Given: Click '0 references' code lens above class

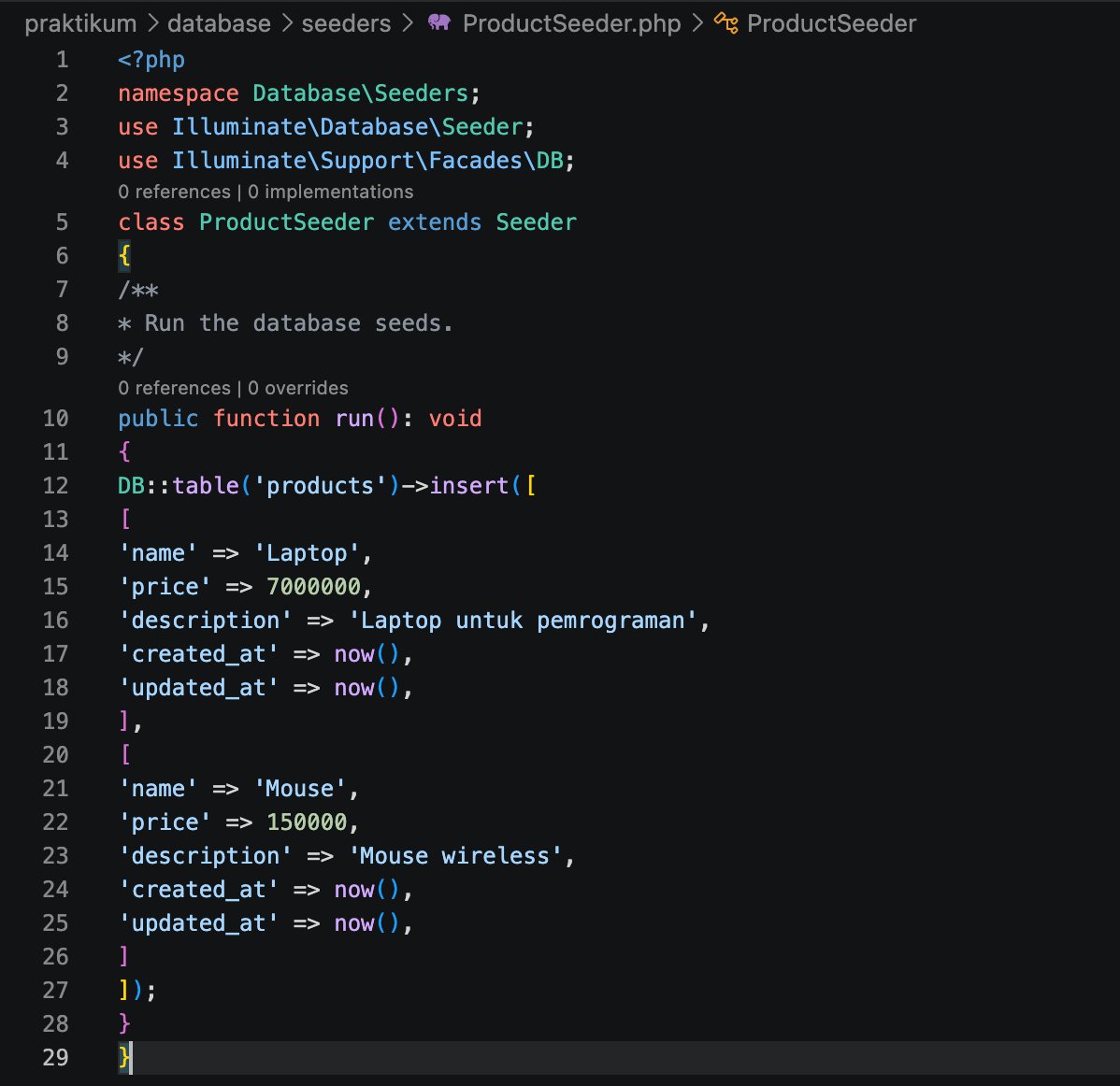Looking at the screenshot, I should [x=174, y=192].
